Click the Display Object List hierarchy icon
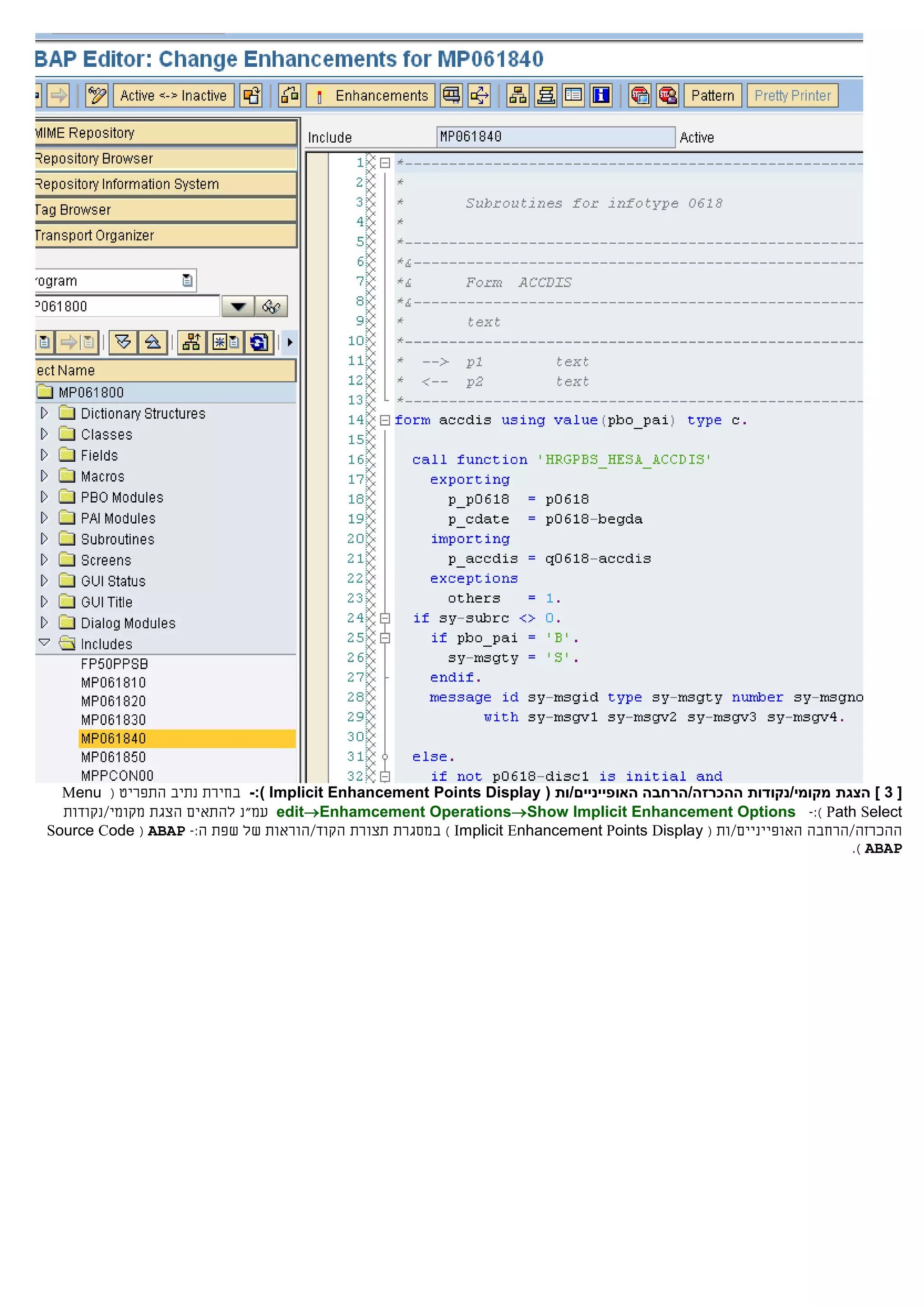924x1307 pixels. (x=517, y=96)
